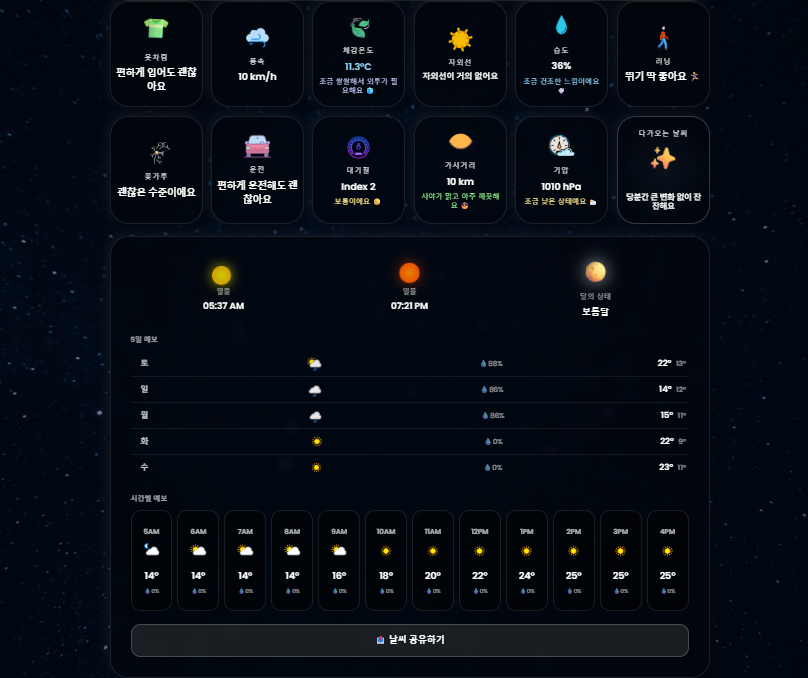
Task: Click the sun icon in the 수 forecast row
Action: click(316, 468)
